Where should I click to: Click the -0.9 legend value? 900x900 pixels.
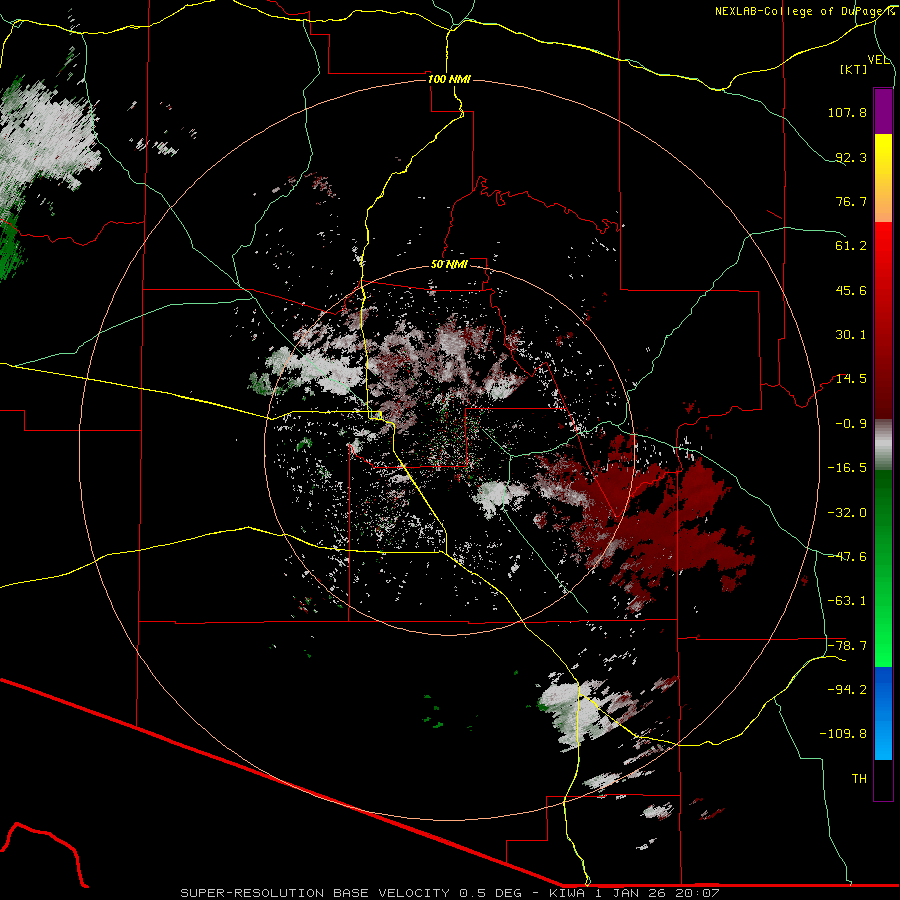[x=851, y=424]
